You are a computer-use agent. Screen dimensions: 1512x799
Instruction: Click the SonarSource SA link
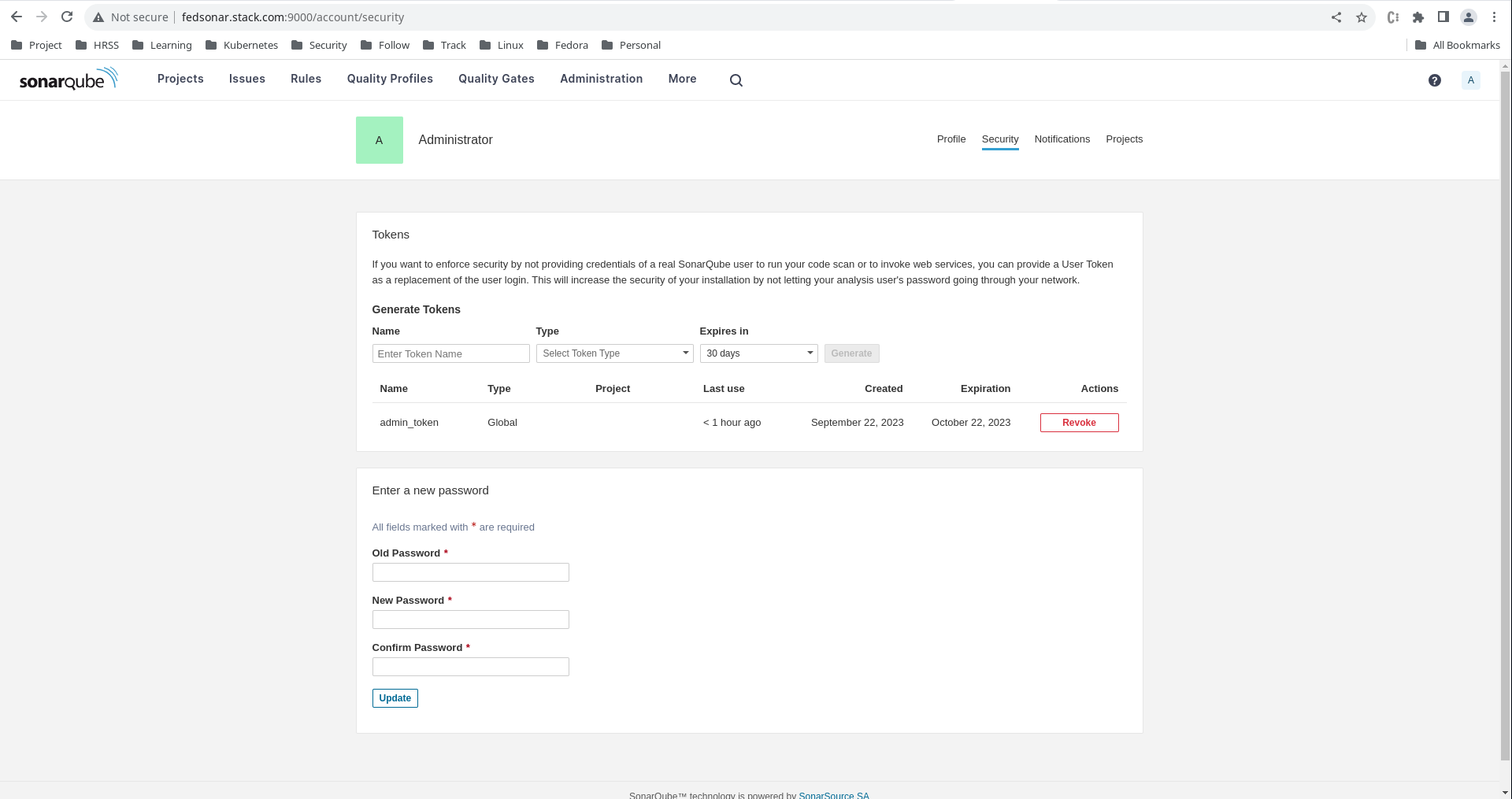click(x=833, y=795)
